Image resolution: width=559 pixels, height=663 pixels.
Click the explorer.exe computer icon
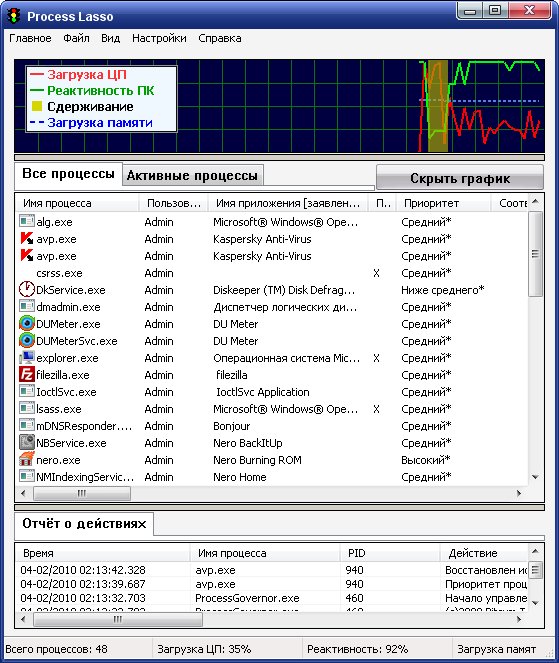[x=27, y=357]
